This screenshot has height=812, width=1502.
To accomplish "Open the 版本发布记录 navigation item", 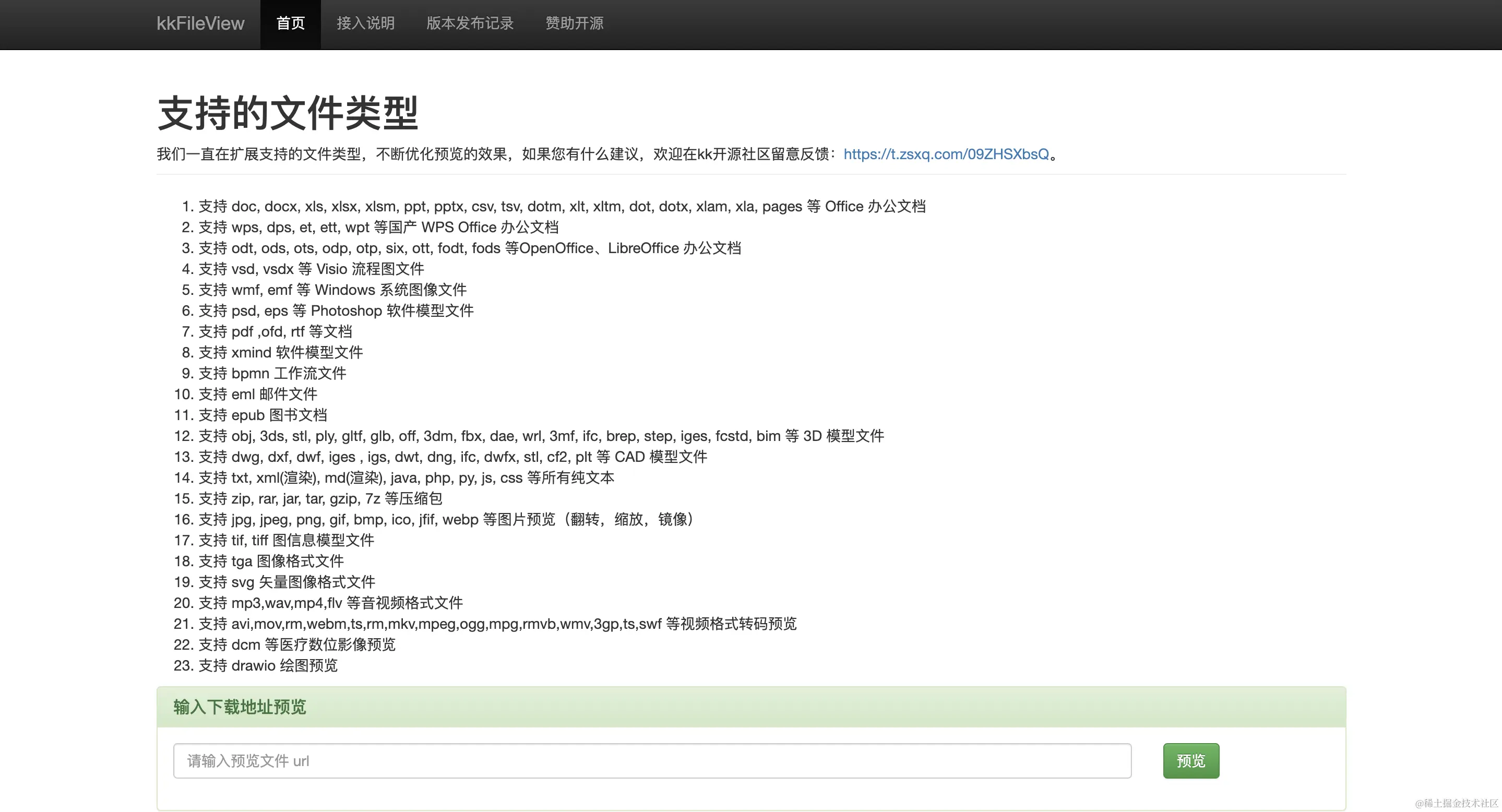I will 470,23.
